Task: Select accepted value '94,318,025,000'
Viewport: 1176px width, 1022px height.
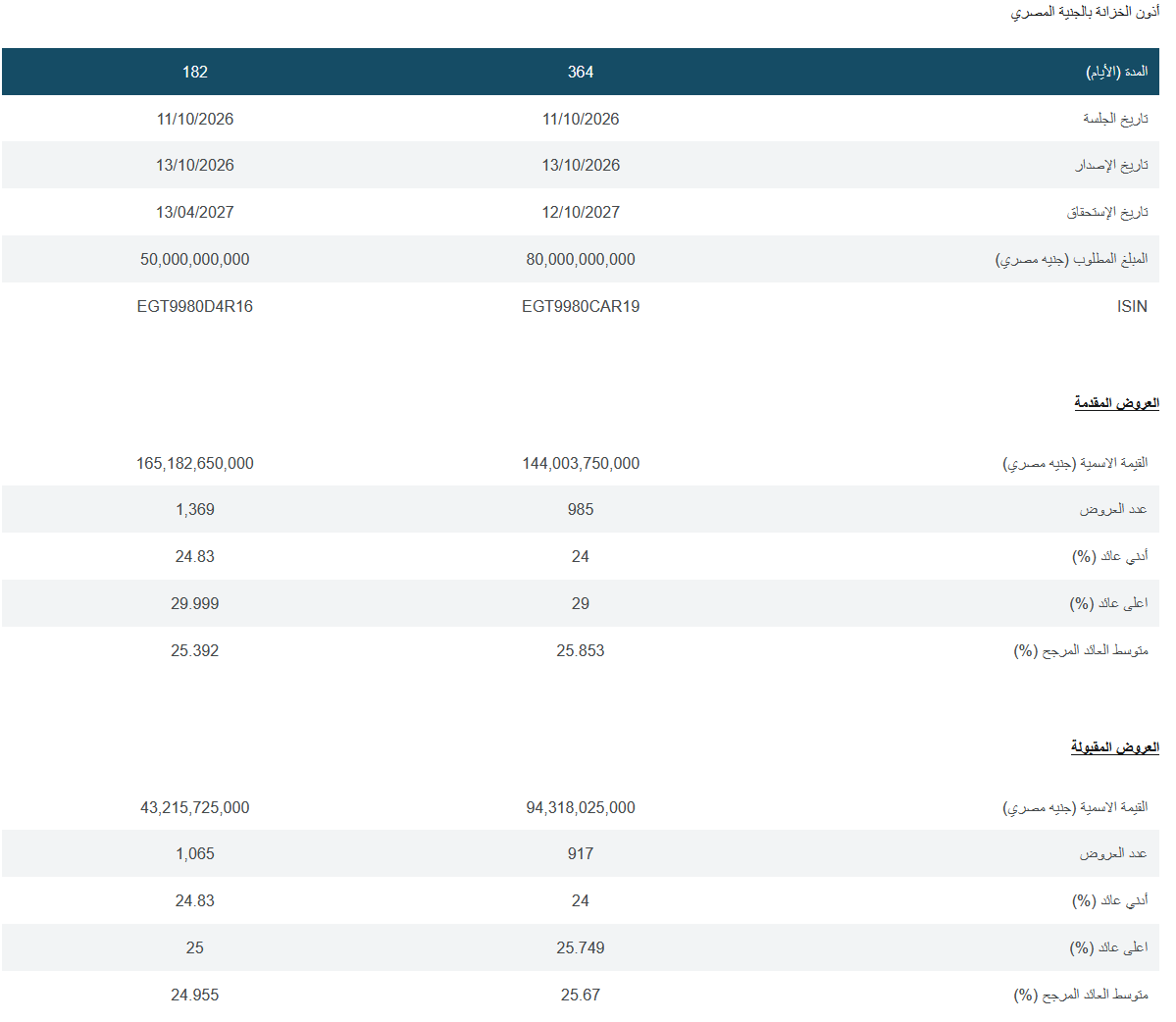Action: tap(581, 807)
